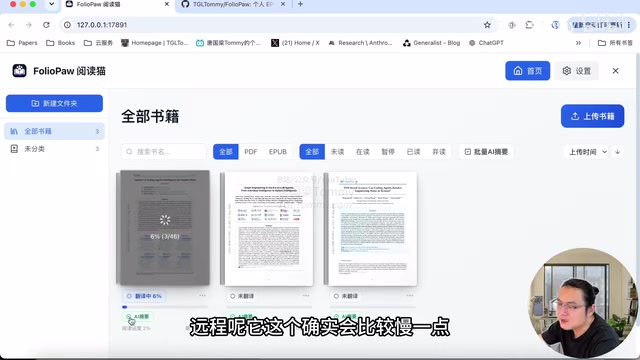Screen dimensions: 640x360
Task: Filter books by PDF format
Action: pyautogui.click(x=251, y=151)
